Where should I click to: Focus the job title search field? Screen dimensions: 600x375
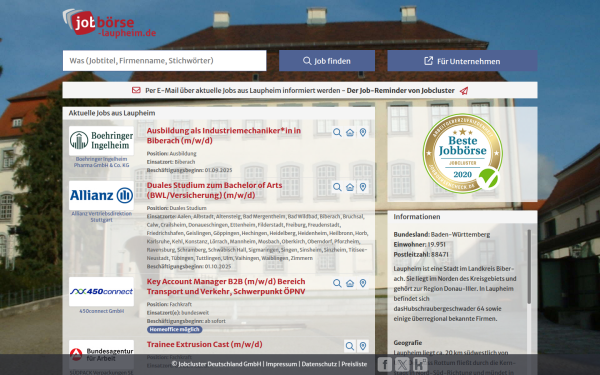point(165,60)
